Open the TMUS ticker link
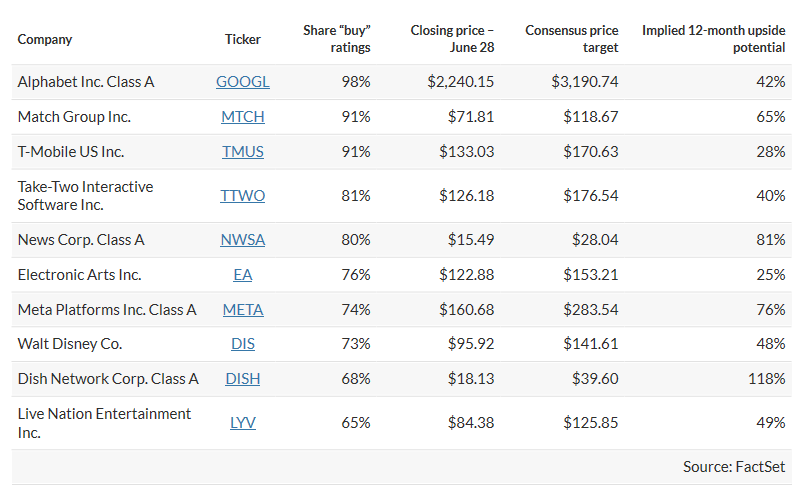This screenshot has width=804, height=496. pyautogui.click(x=243, y=152)
